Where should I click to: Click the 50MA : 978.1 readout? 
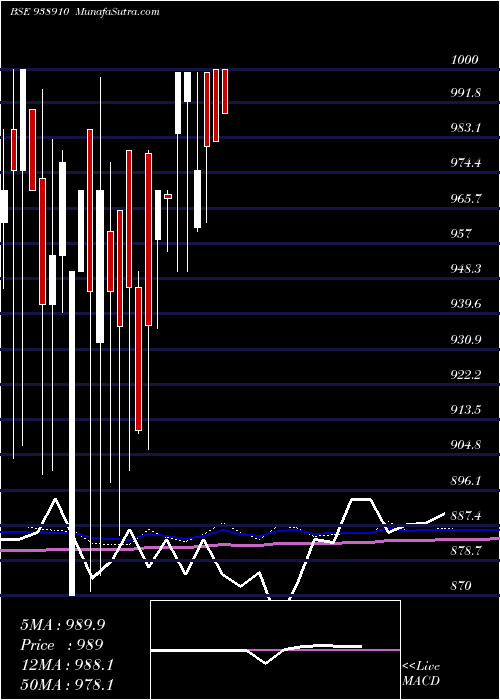point(66,685)
